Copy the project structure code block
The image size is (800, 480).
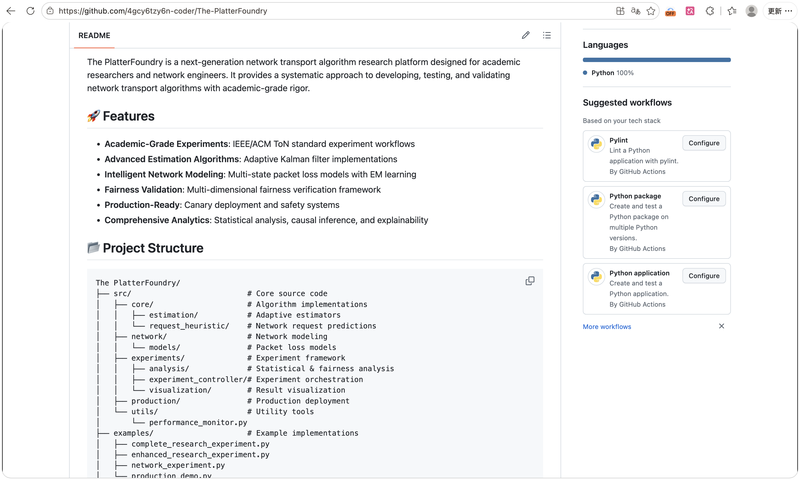530,281
